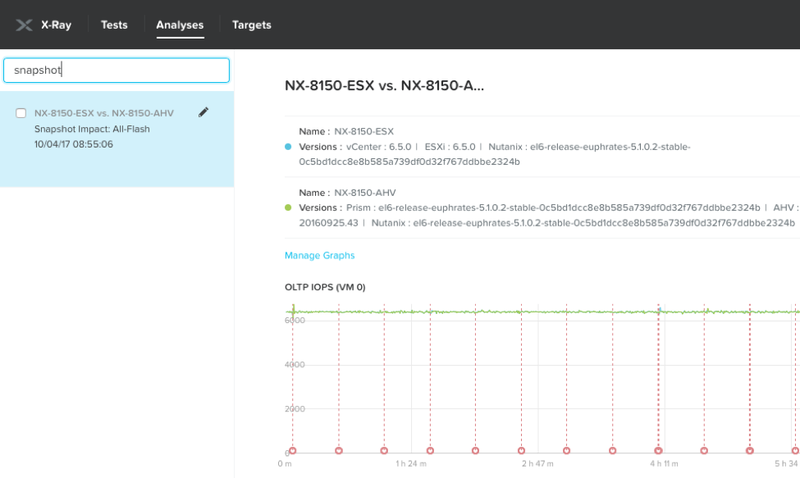Click the blue NX-8150-ESX legend dot
800x478 pixels.
click(x=288, y=147)
